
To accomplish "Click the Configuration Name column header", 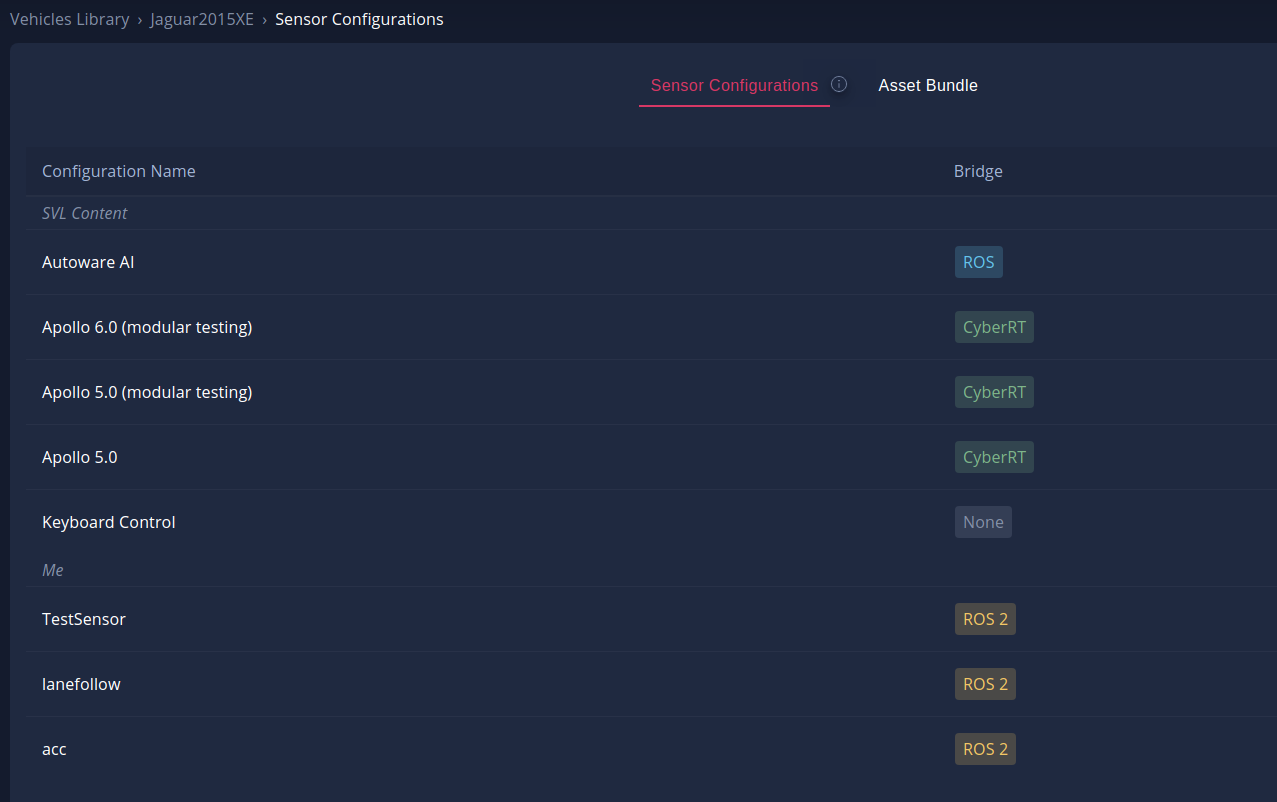I will (x=119, y=171).
